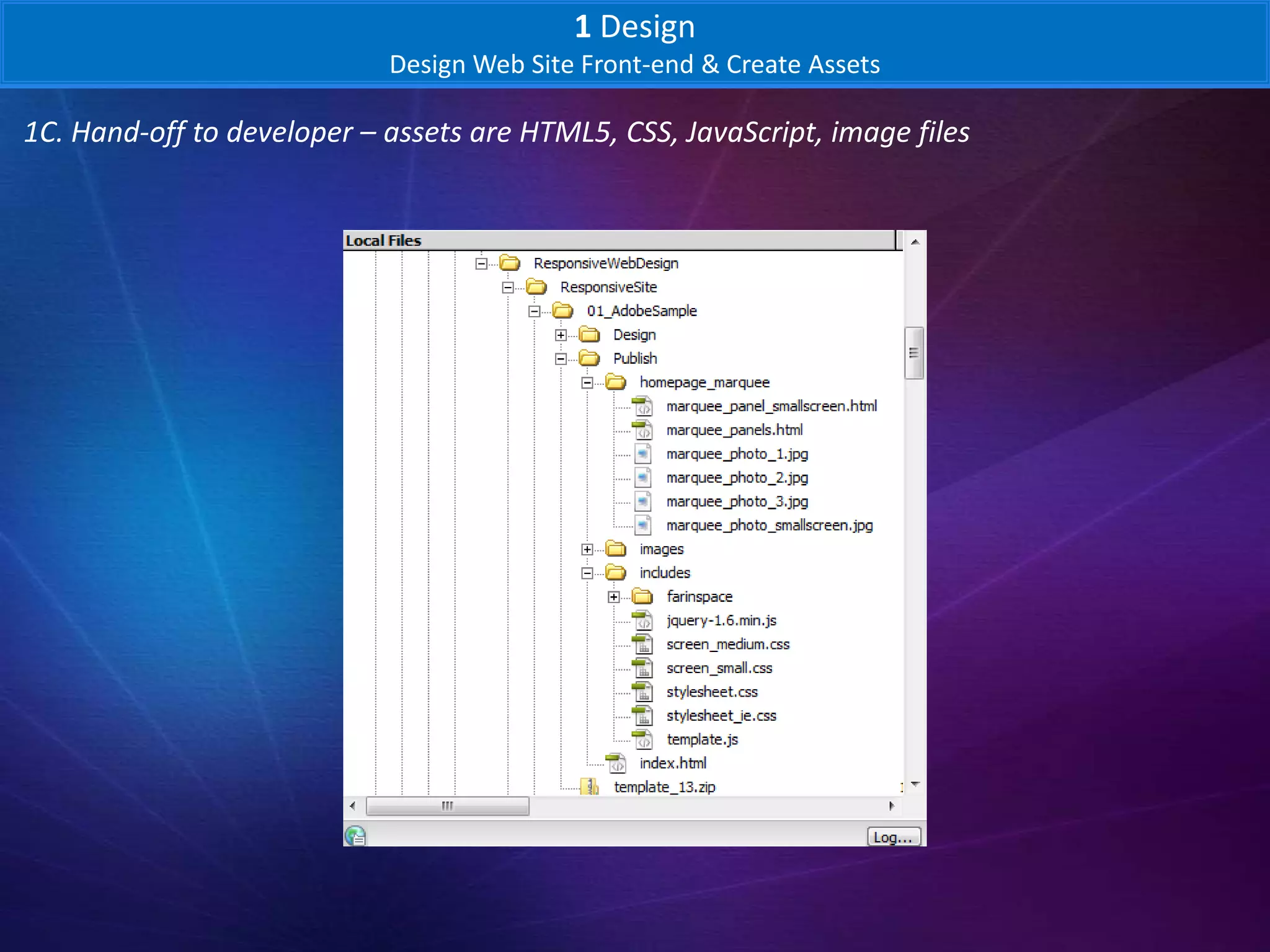Screen dimensions: 1270x952
Task: Select index.html file name
Action: point(673,763)
